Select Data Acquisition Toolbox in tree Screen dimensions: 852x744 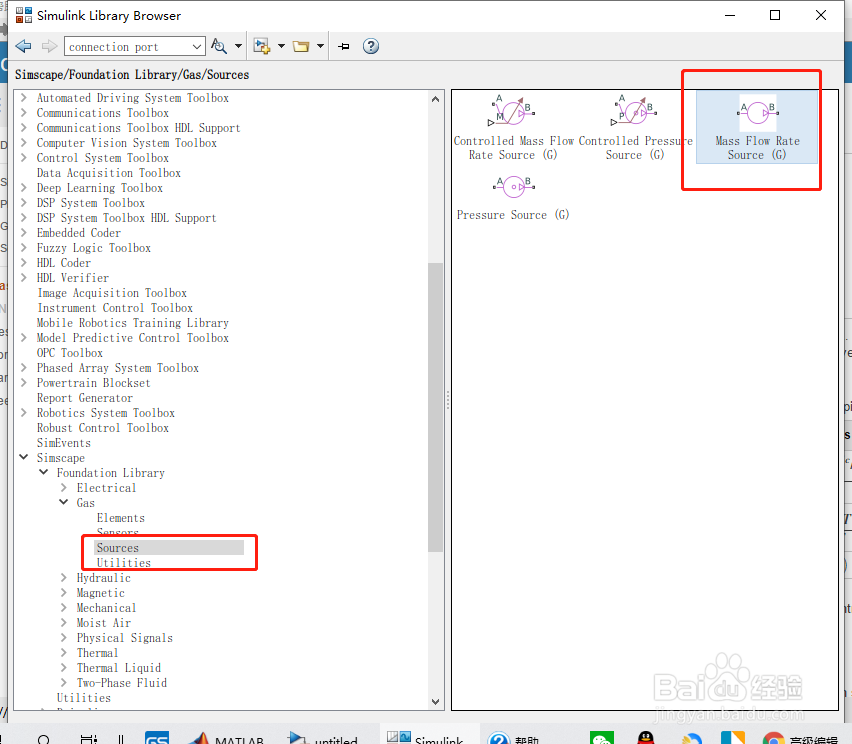[109, 173]
